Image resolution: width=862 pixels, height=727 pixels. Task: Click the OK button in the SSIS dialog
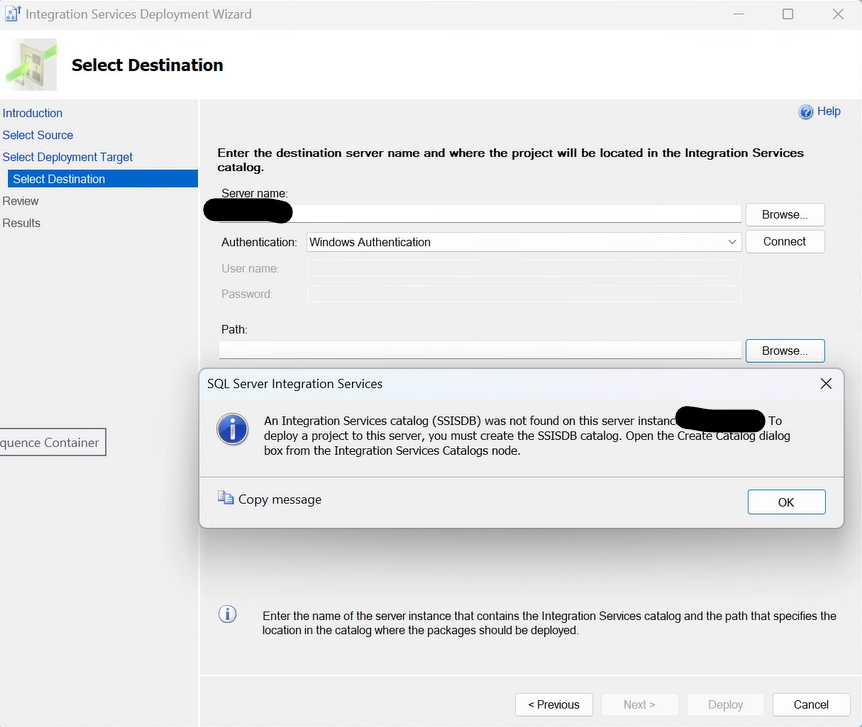786,502
